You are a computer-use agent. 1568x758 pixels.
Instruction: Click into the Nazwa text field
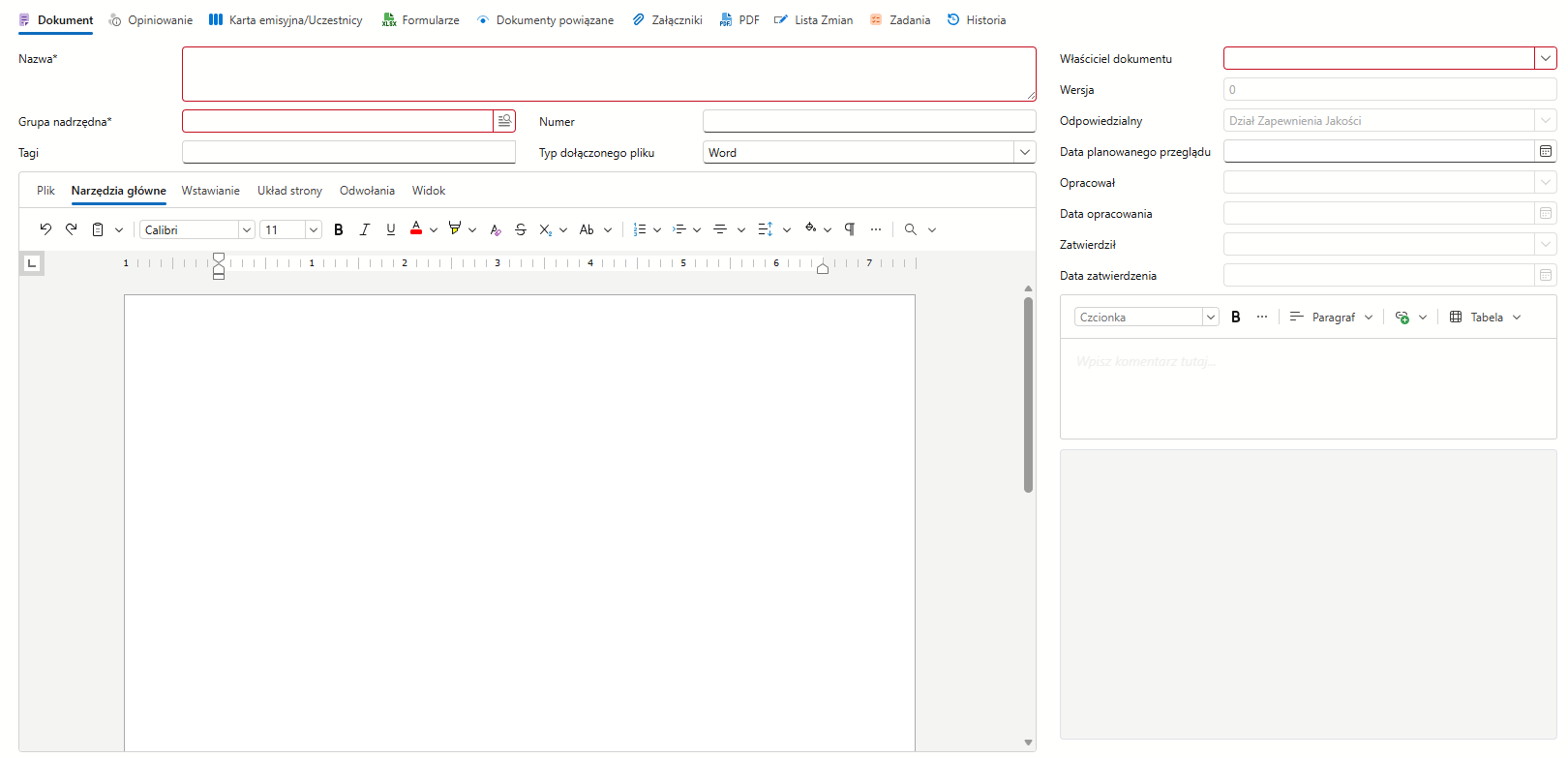click(609, 74)
